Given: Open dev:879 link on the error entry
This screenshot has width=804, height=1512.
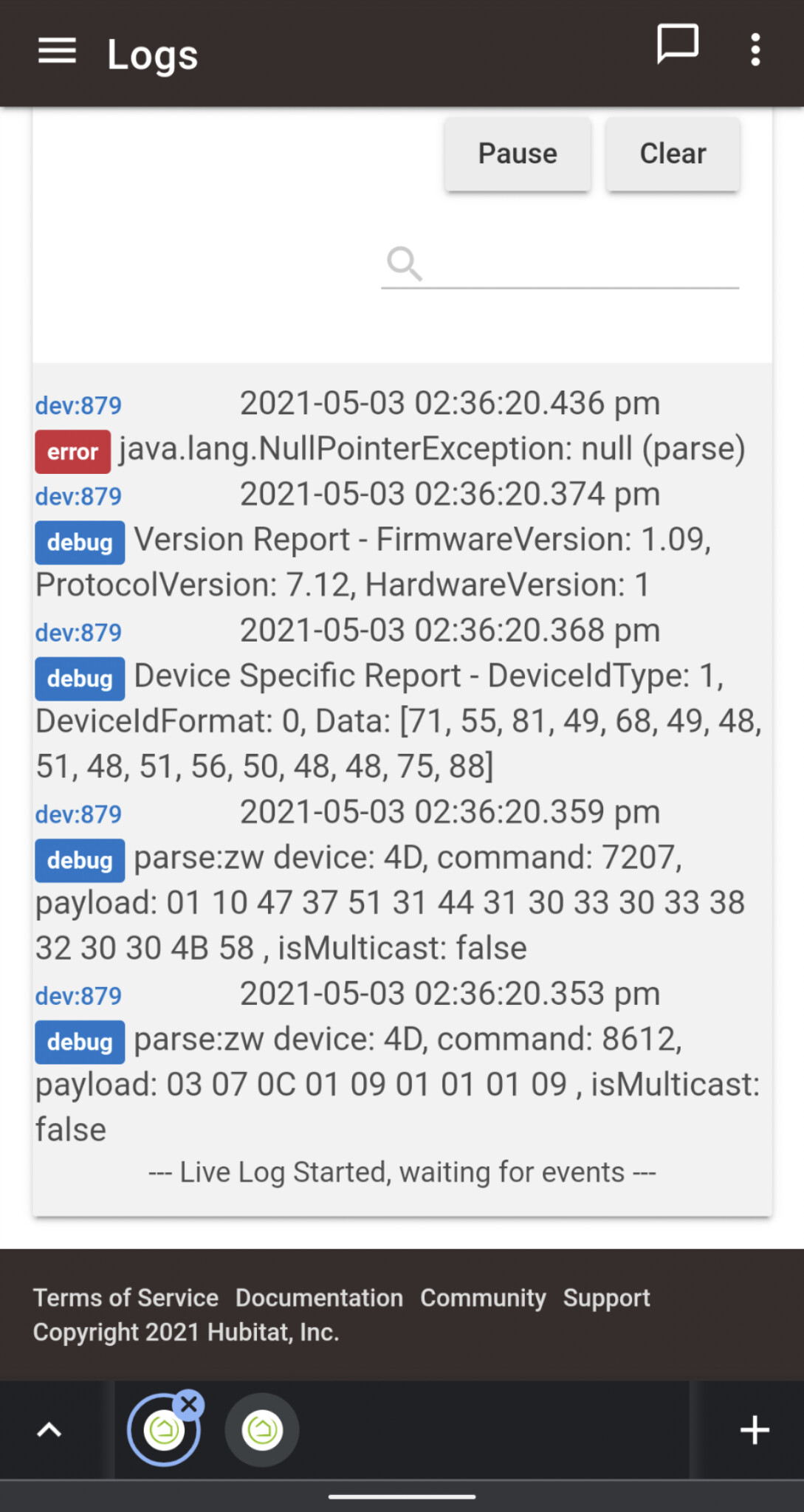Looking at the screenshot, I should tap(78, 405).
